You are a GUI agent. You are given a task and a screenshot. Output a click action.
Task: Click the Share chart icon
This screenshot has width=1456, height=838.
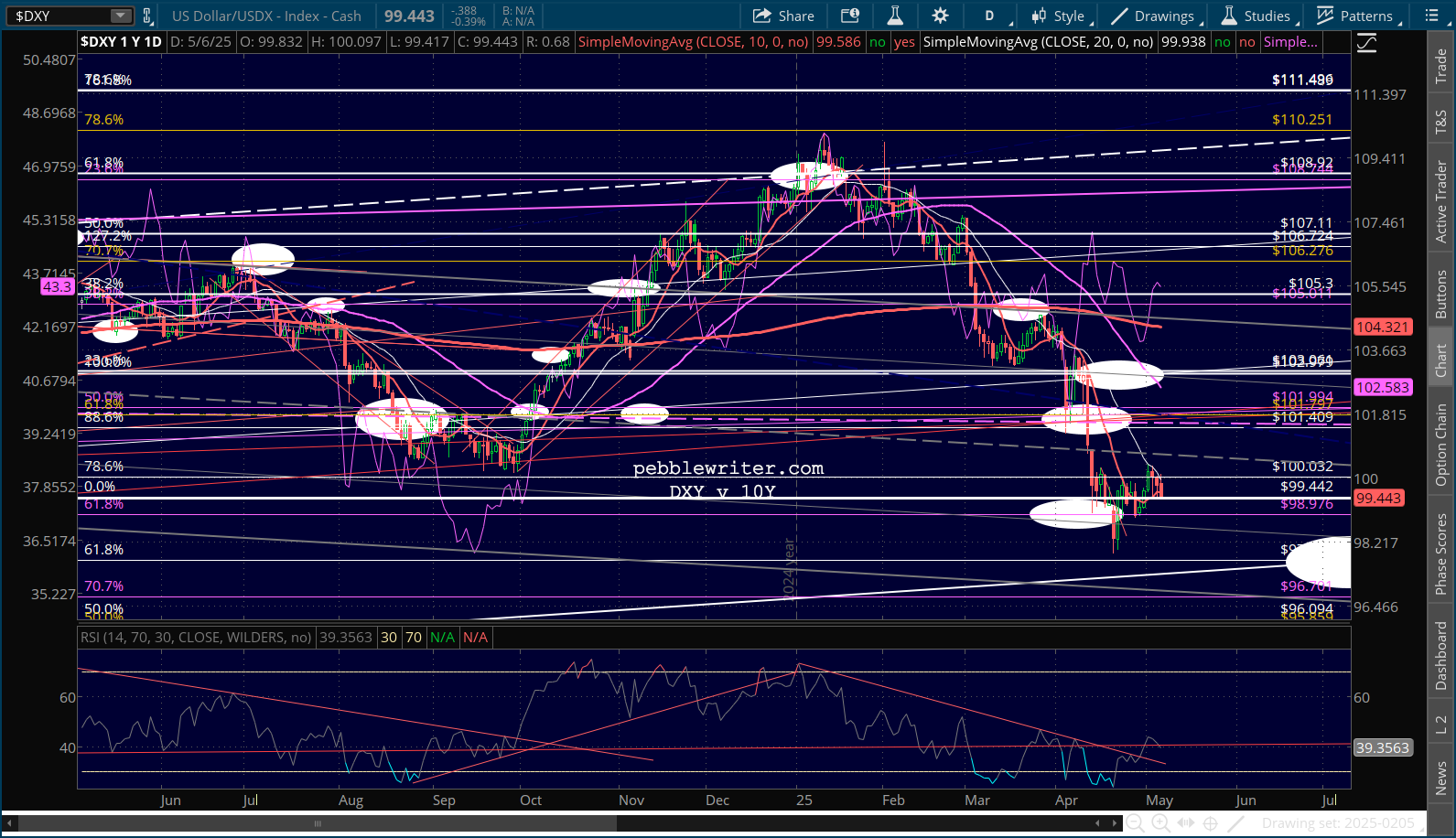783,16
